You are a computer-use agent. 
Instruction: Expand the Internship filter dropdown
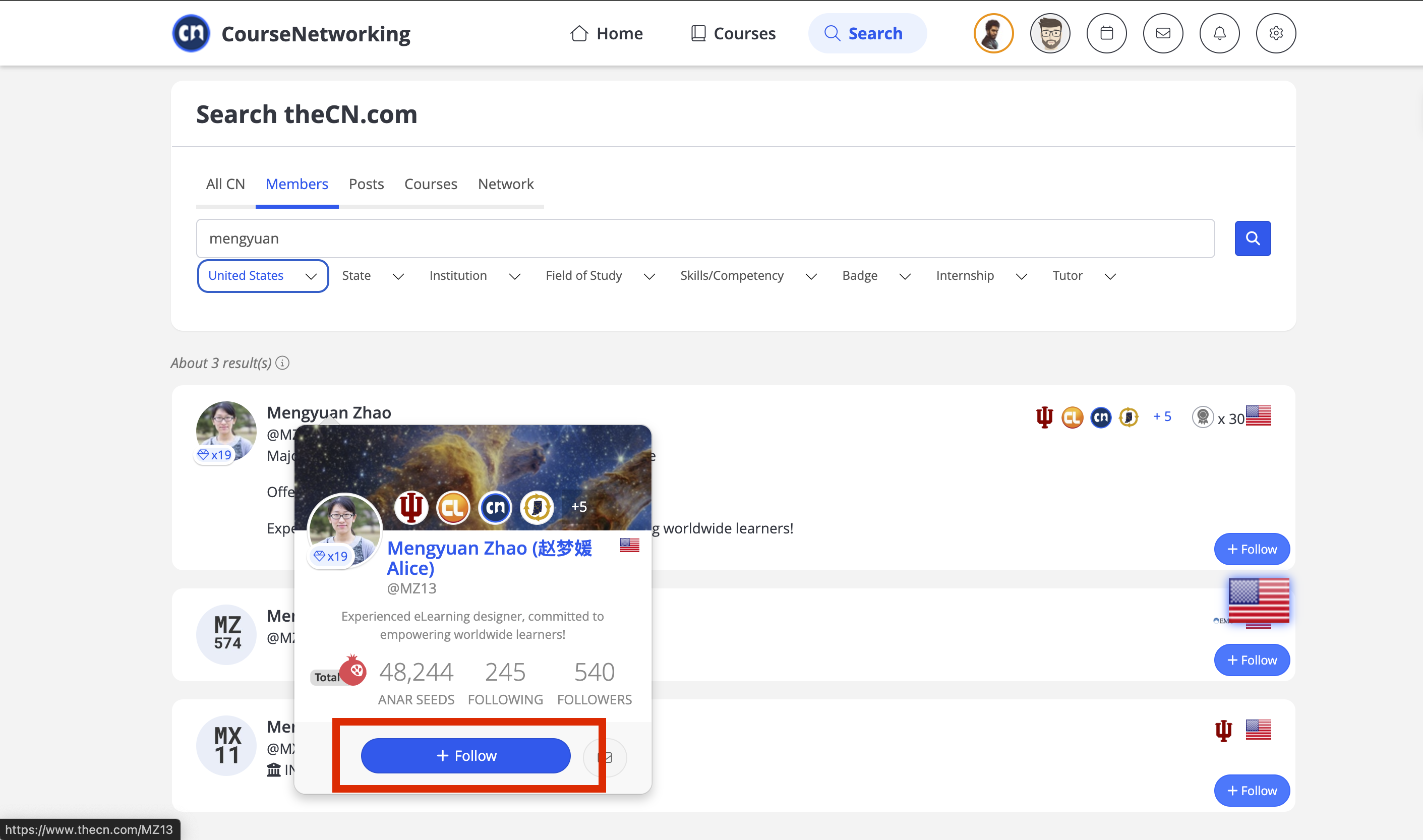pos(981,276)
